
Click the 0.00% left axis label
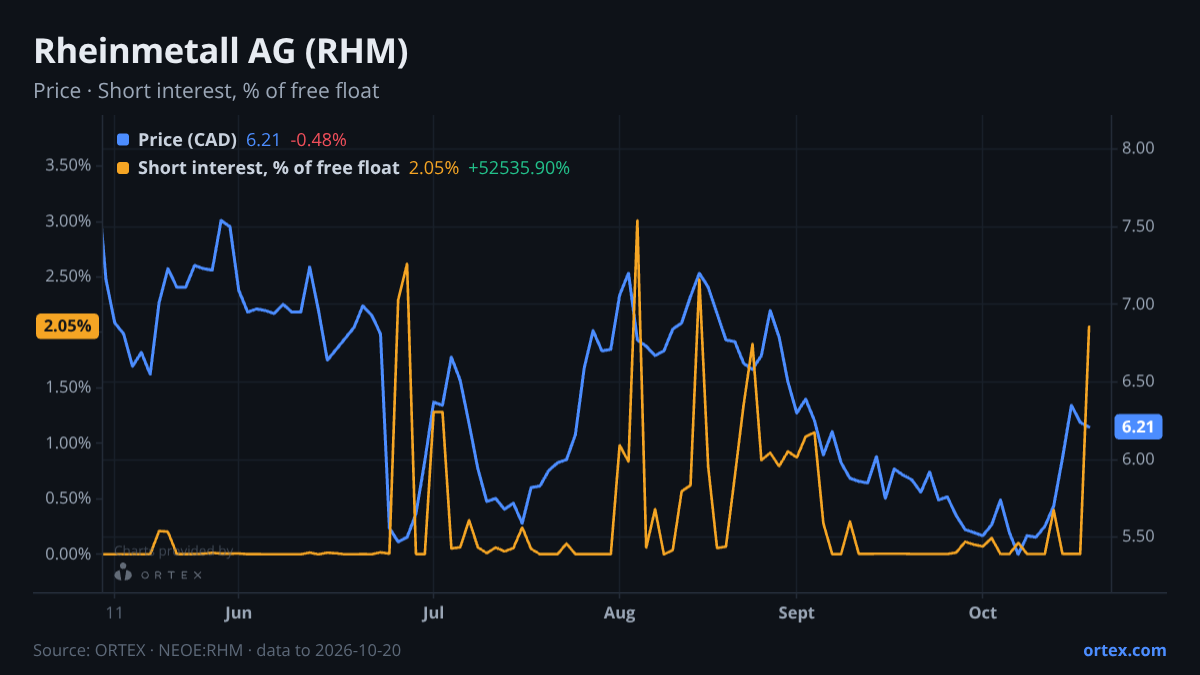pyautogui.click(x=68, y=554)
